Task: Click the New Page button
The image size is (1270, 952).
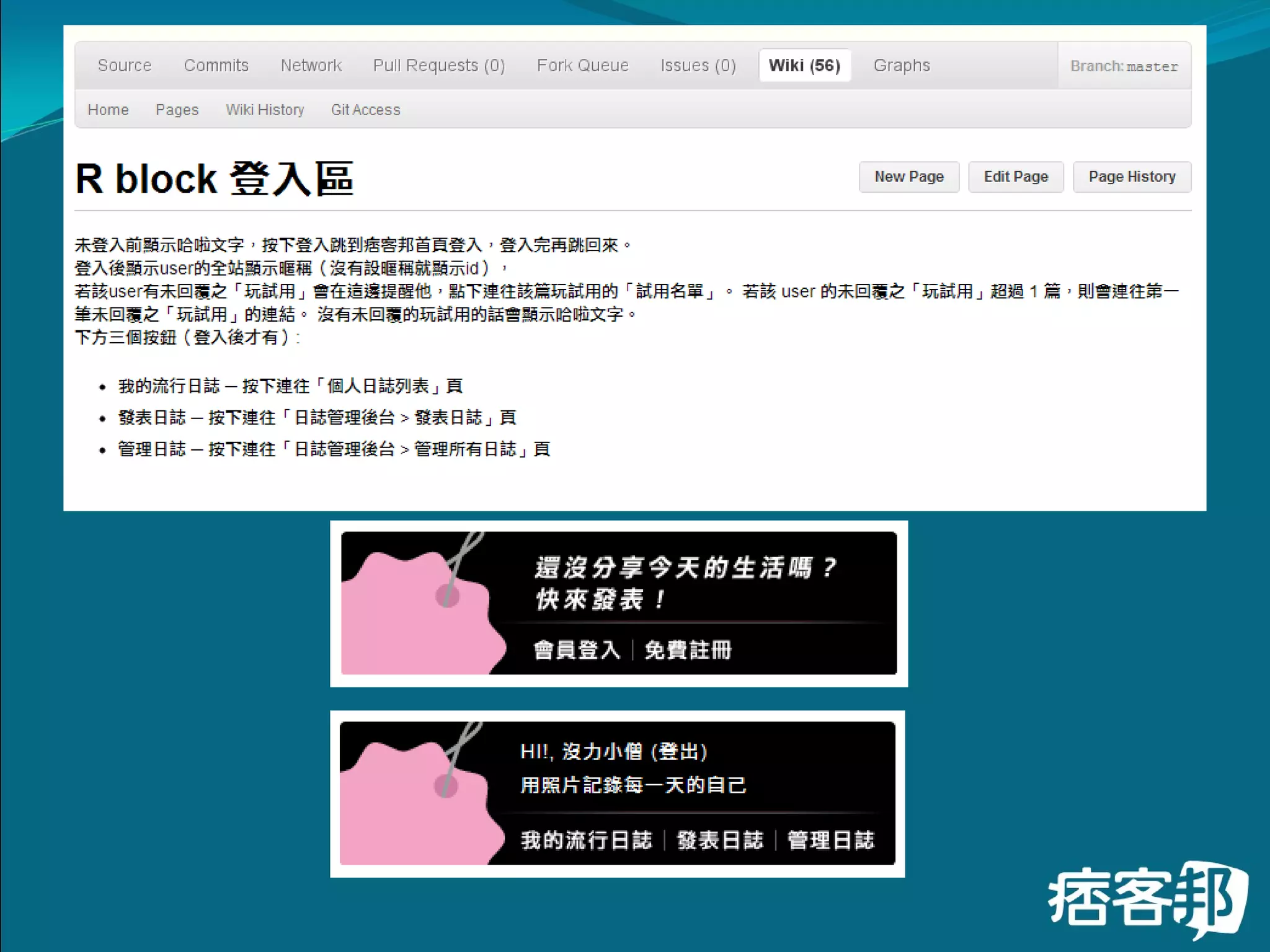Action: pyautogui.click(x=908, y=177)
